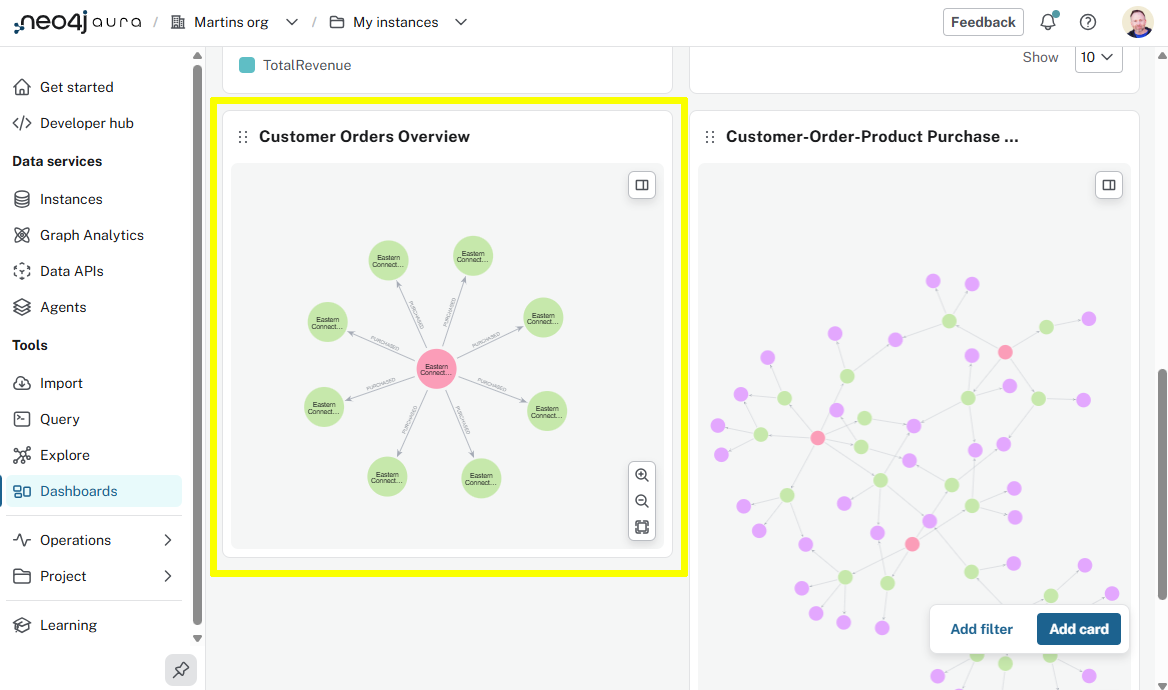Image resolution: width=1168 pixels, height=690 pixels.
Task: Open the notifications bell
Action: click(1047, 21)
